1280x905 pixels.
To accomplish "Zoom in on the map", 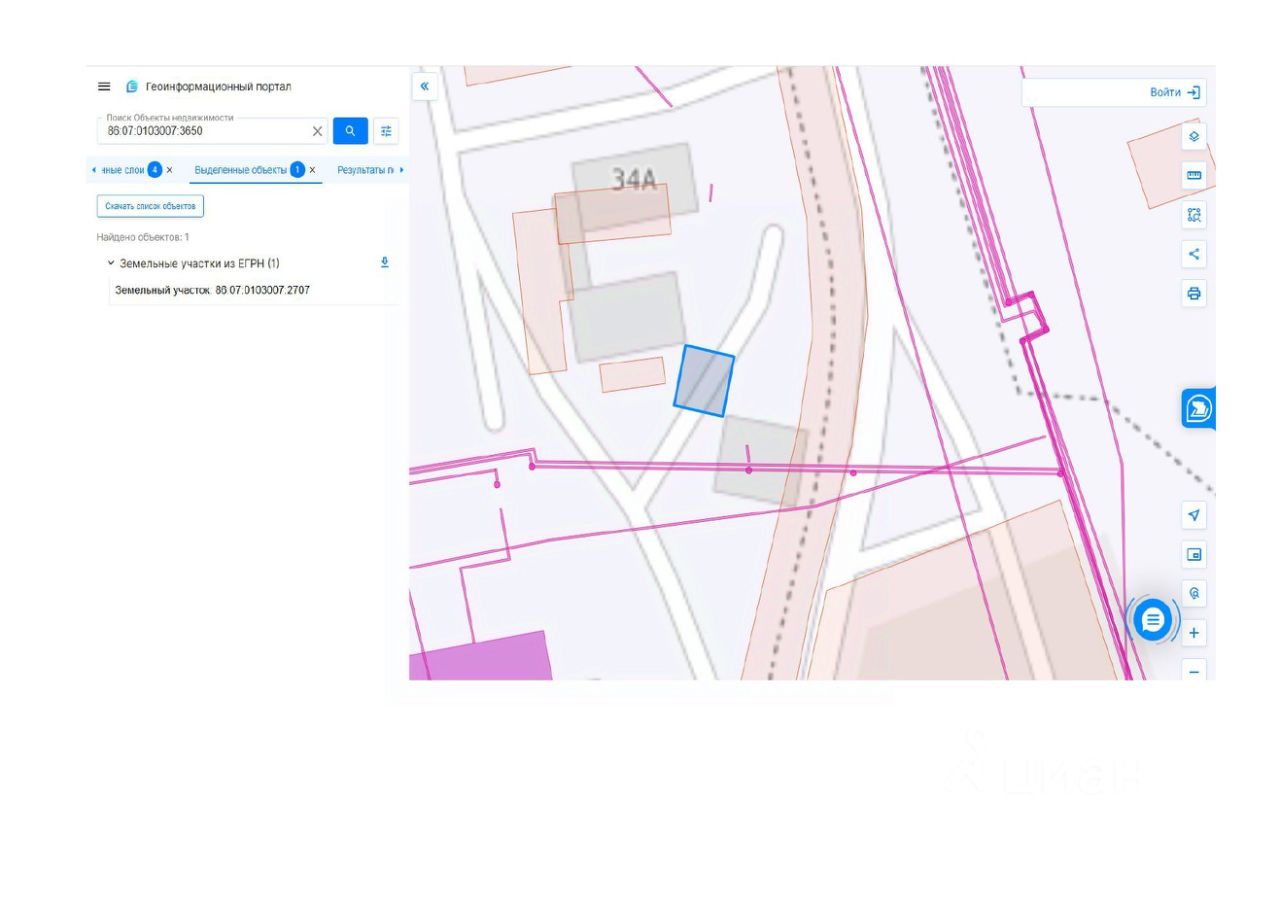I will point(1194,633).
